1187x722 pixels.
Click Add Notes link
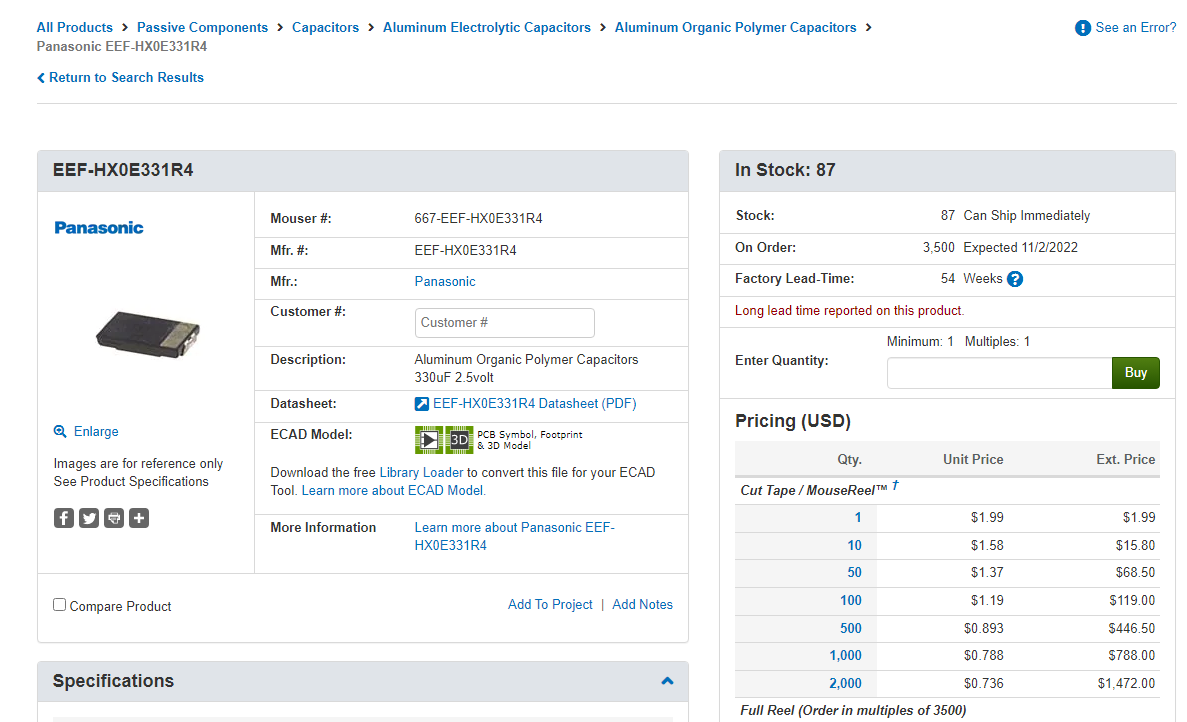(643, 605)
